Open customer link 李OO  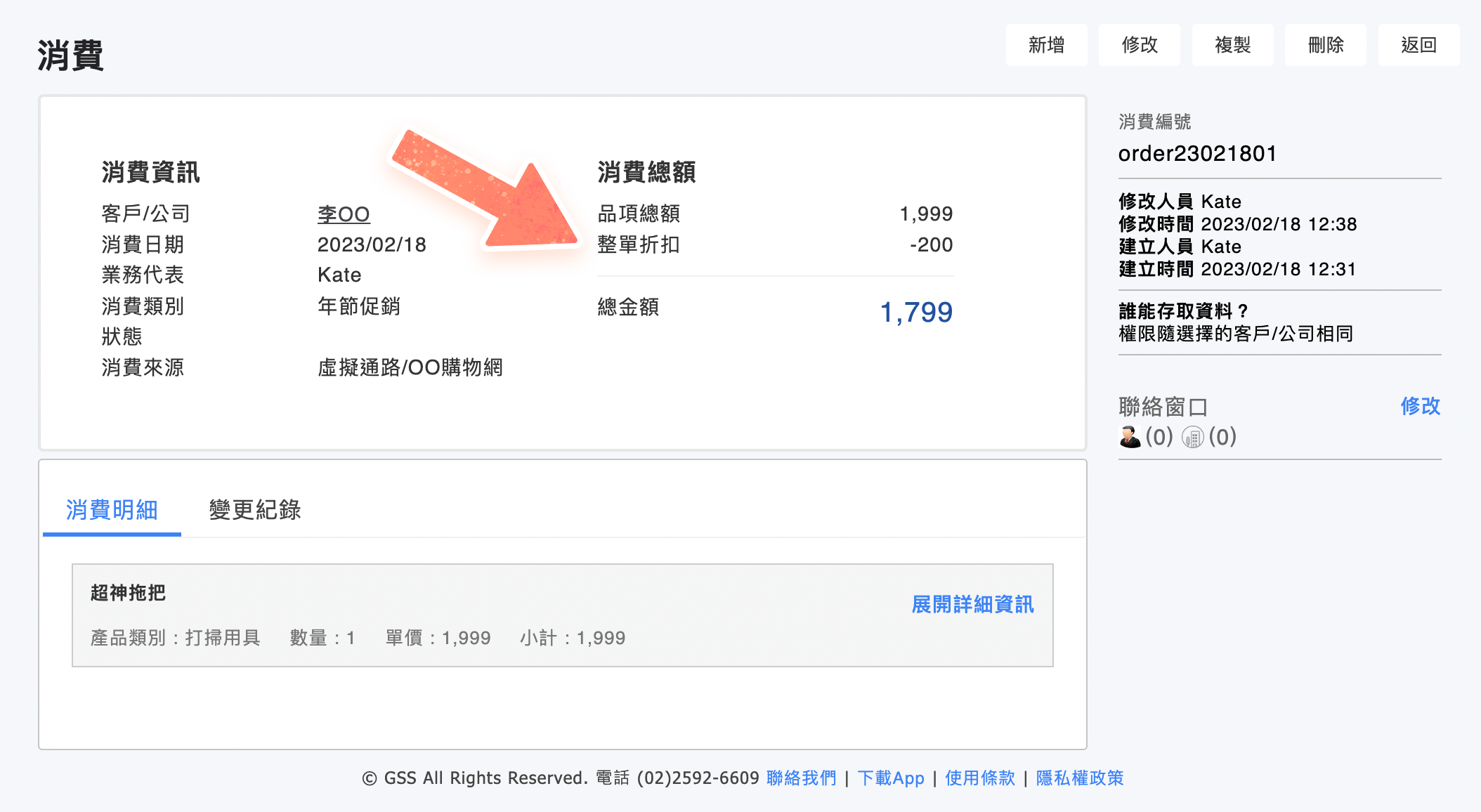344,214
